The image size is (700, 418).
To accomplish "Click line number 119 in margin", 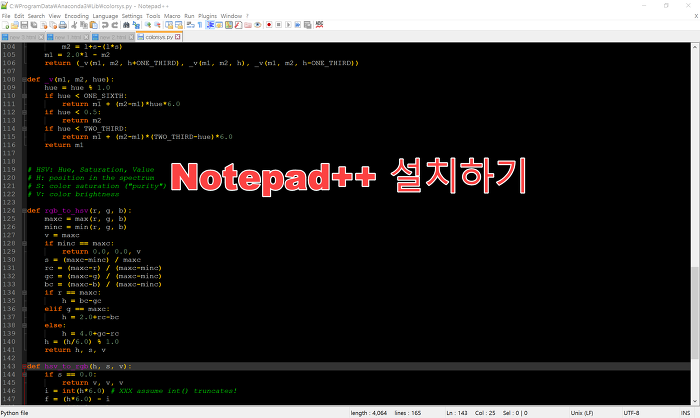I will coord(9,170).
